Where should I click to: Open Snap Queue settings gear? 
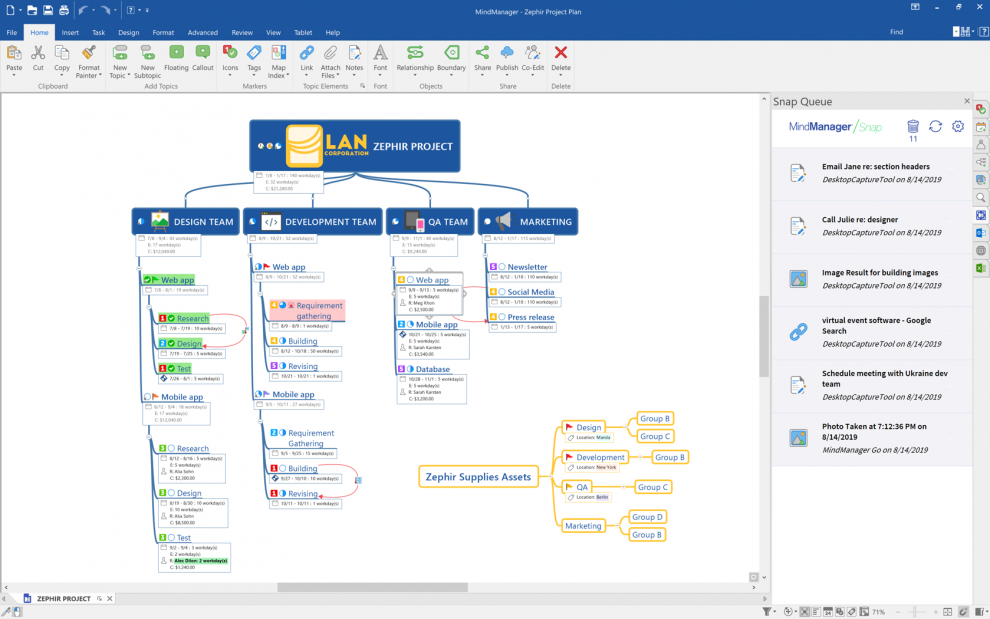(957, 127)
